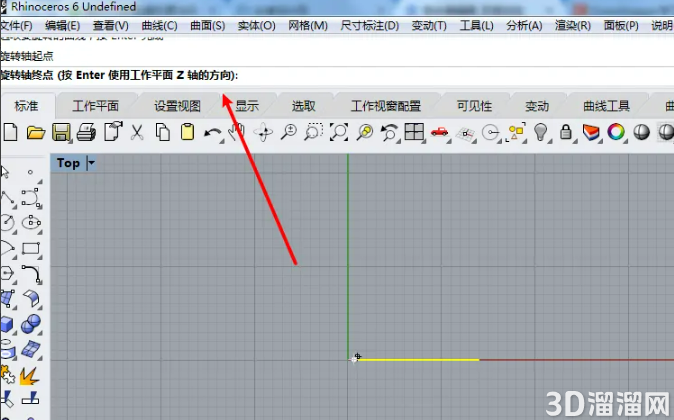This screenshot has height=420, width=674.
Task: Click the red car icon
Action: 439,132
